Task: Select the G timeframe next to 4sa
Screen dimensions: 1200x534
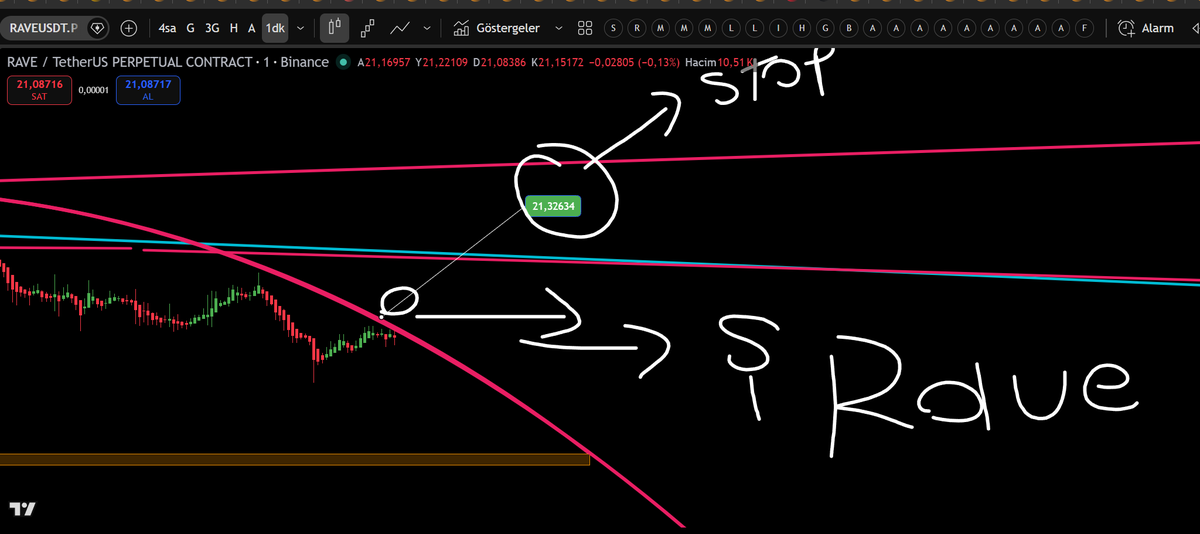Action: [x=191, y=28]
